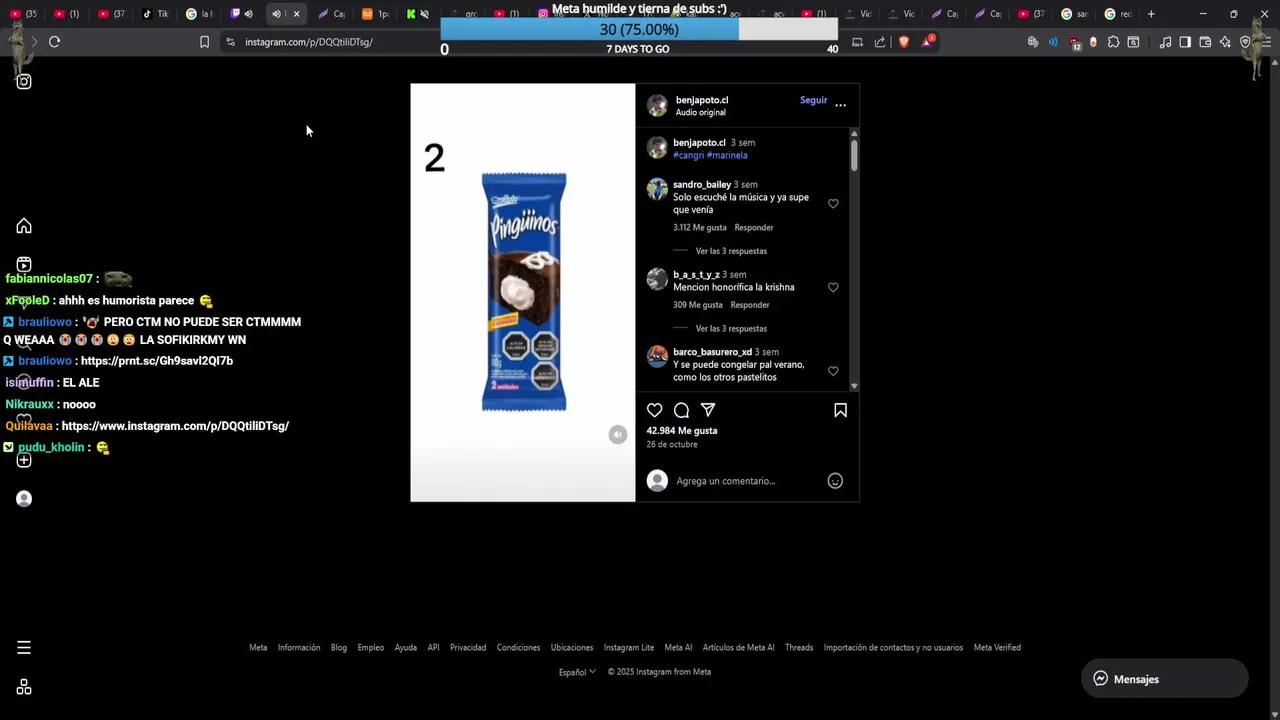Open the Meta apps grid icon
Image resolution: width=1280 pixels, height=720 pixels.
(24, 687)
